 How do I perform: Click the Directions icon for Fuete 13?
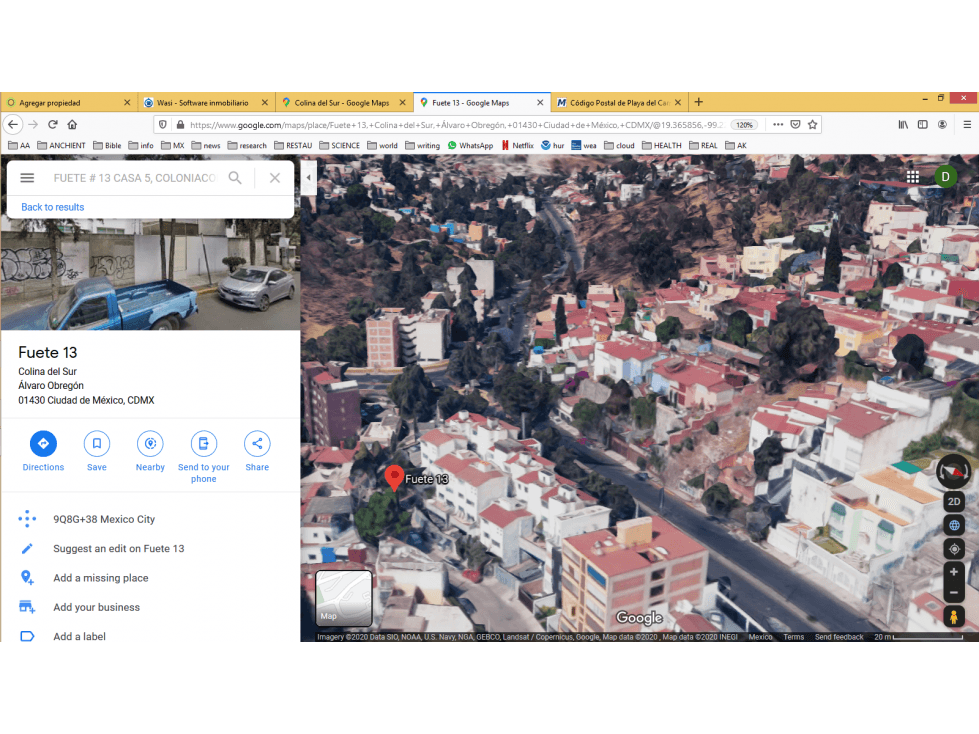click(43, 443)
